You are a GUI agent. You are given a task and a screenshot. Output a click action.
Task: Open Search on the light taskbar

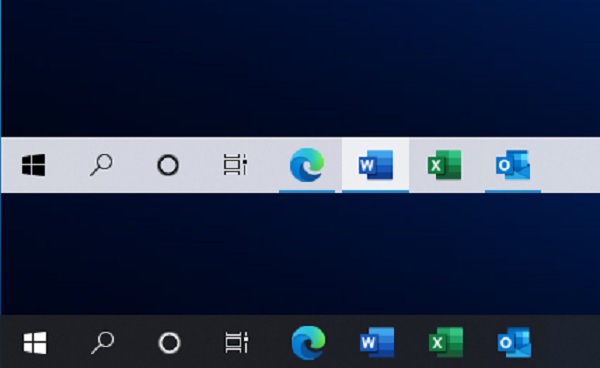pos(101,165)
